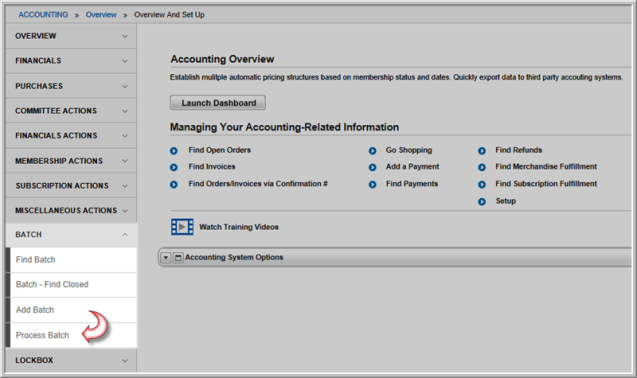The width and height of the screenshot is (637, 378).
Task: Click the arrow bullet beside Go Shopping
Action: click(373, 151)
